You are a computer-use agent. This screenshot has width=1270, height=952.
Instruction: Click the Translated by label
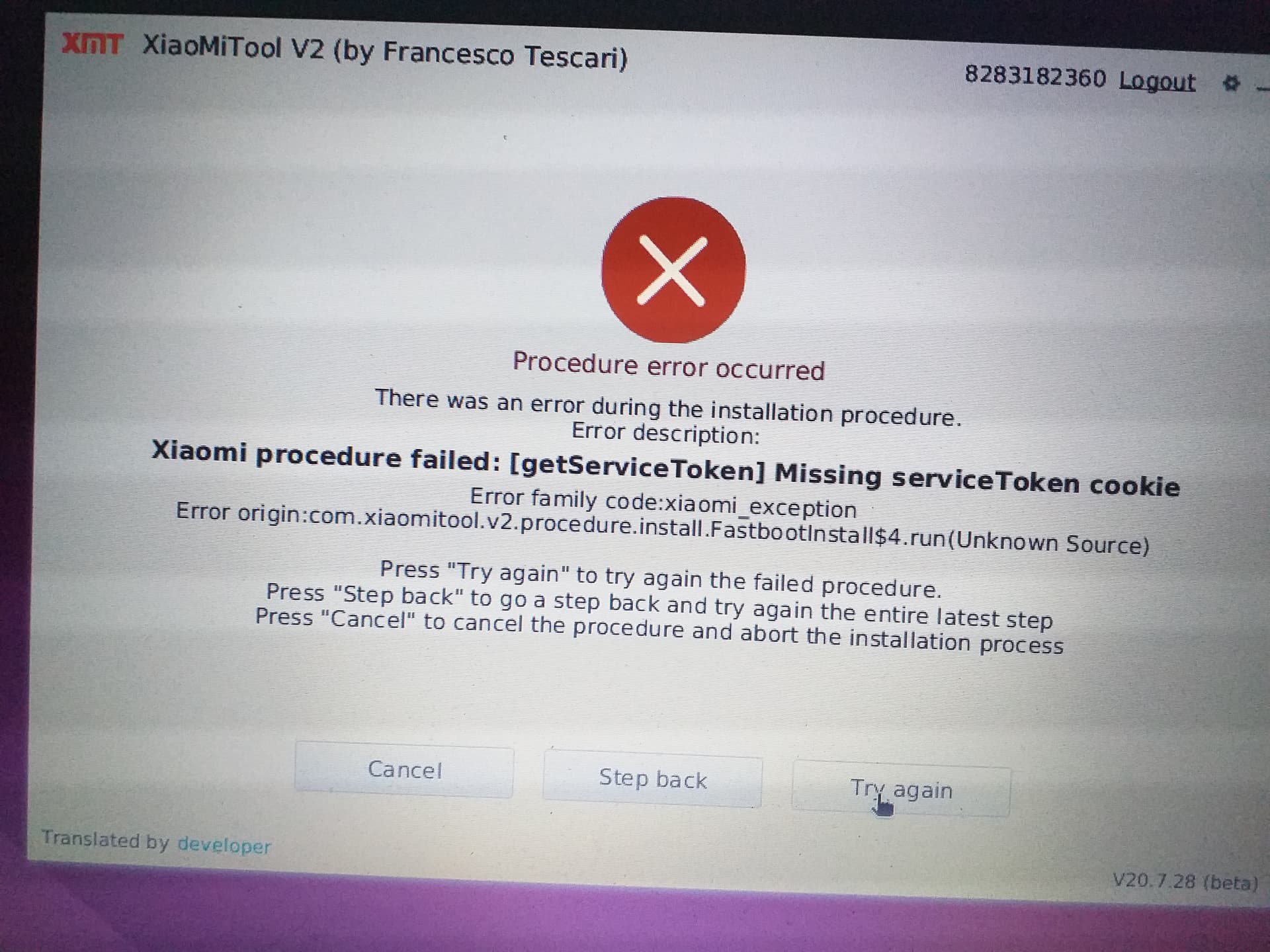(106, 839)
